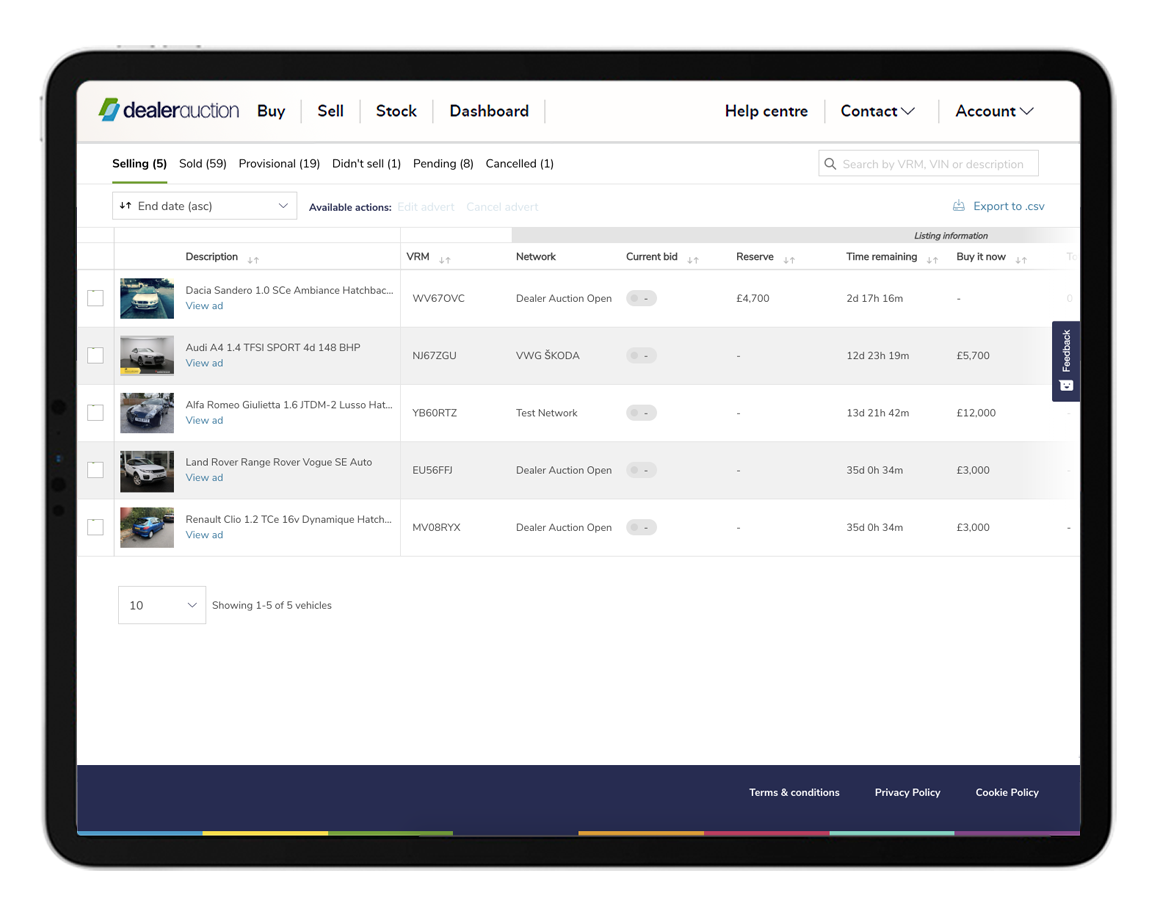Open the Renault Clio car thumbnail
1155x920 pixels.
(147, 527)
